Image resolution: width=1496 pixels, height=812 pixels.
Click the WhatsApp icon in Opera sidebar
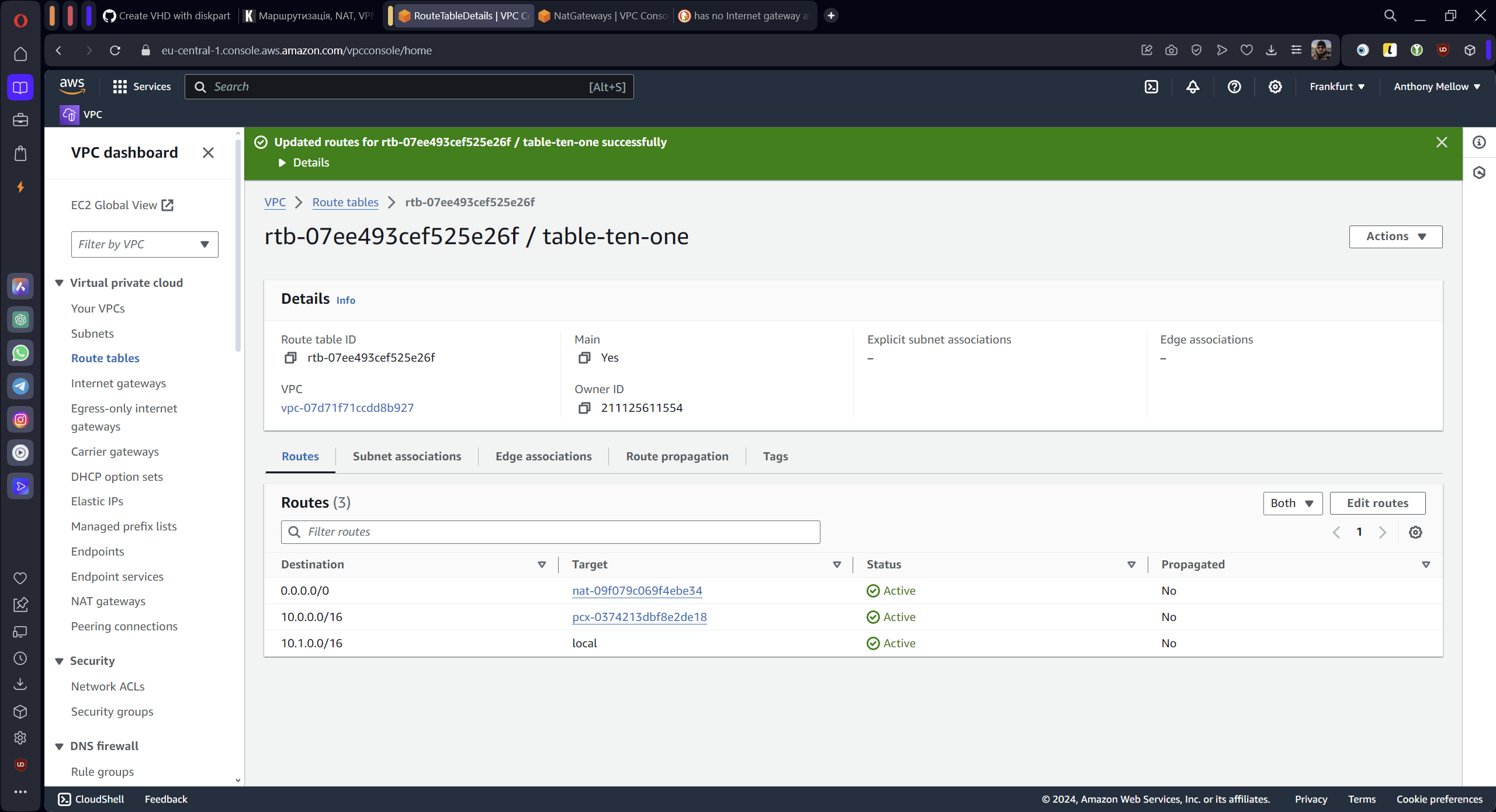click(20, 353)
